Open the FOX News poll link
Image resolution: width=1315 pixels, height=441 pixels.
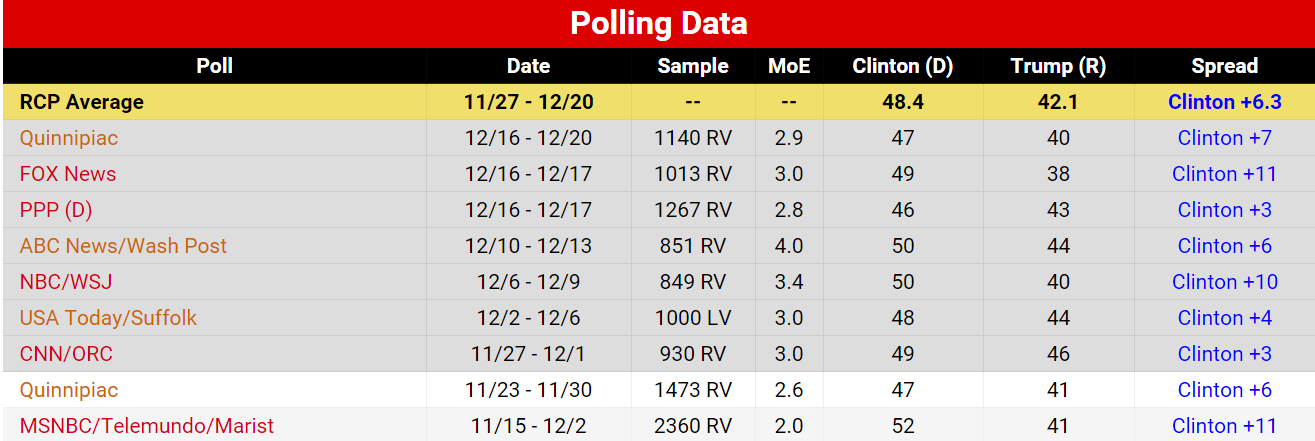68,174
